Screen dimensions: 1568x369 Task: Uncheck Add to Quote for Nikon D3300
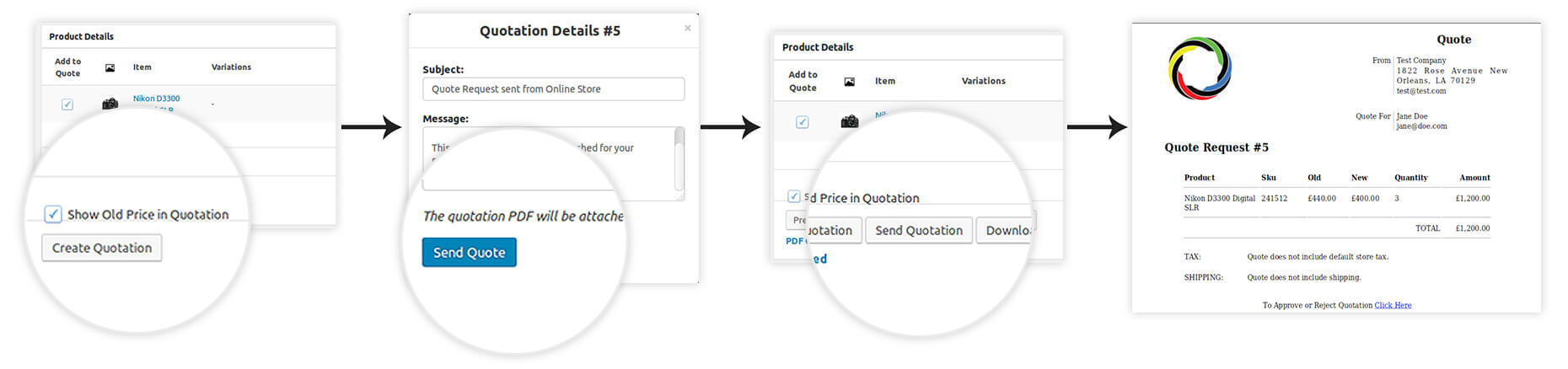[67, 104]
